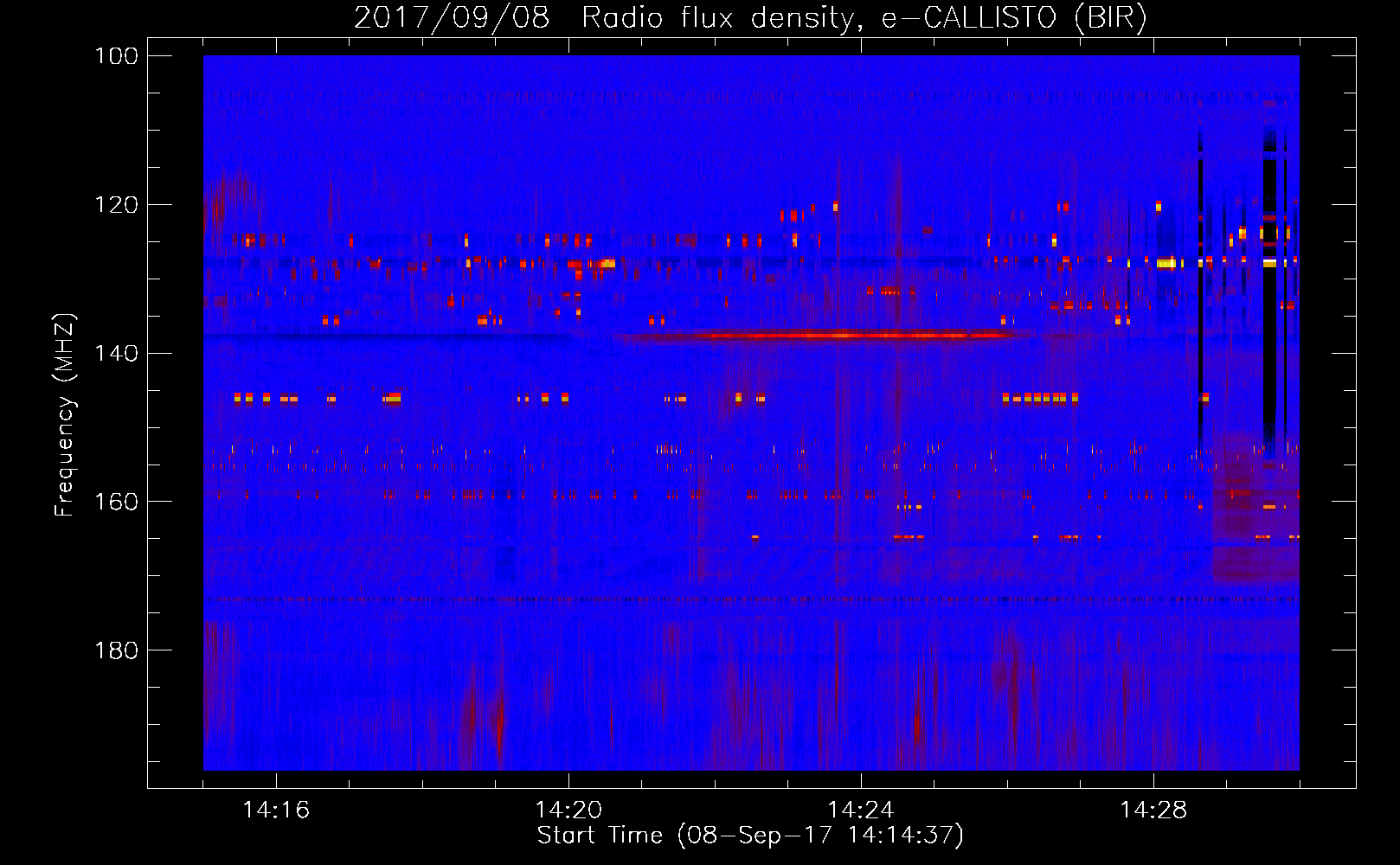The height and width of the screenshot is (865, 1400).
Task: Click the '14:28' time tick label
Action: click(x=1153, y=811)
